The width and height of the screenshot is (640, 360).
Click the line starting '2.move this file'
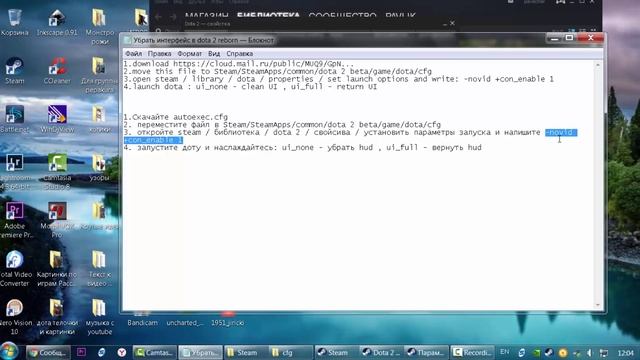tap(278, 71)
